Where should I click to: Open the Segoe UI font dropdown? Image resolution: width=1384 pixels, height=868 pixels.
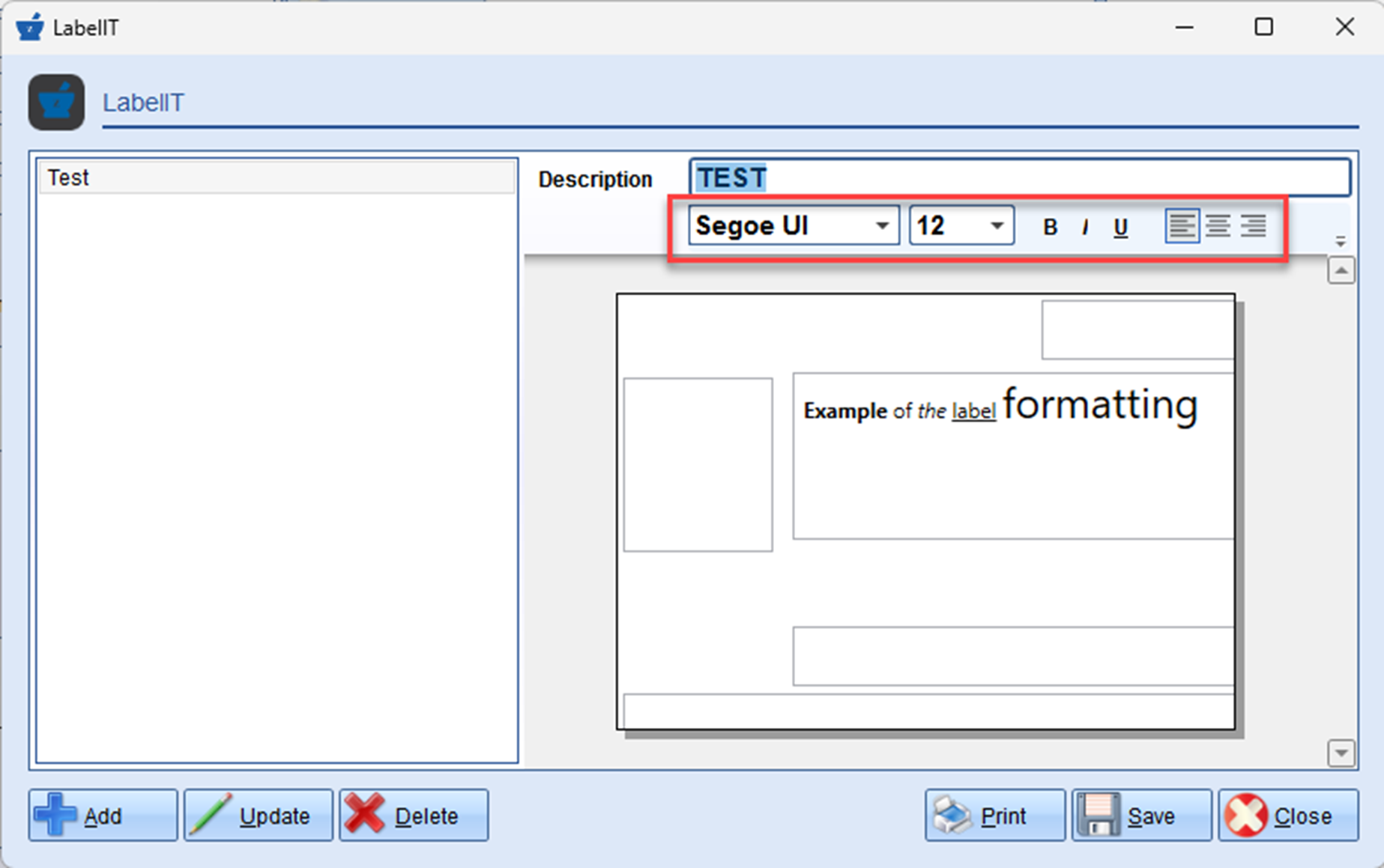882,226
